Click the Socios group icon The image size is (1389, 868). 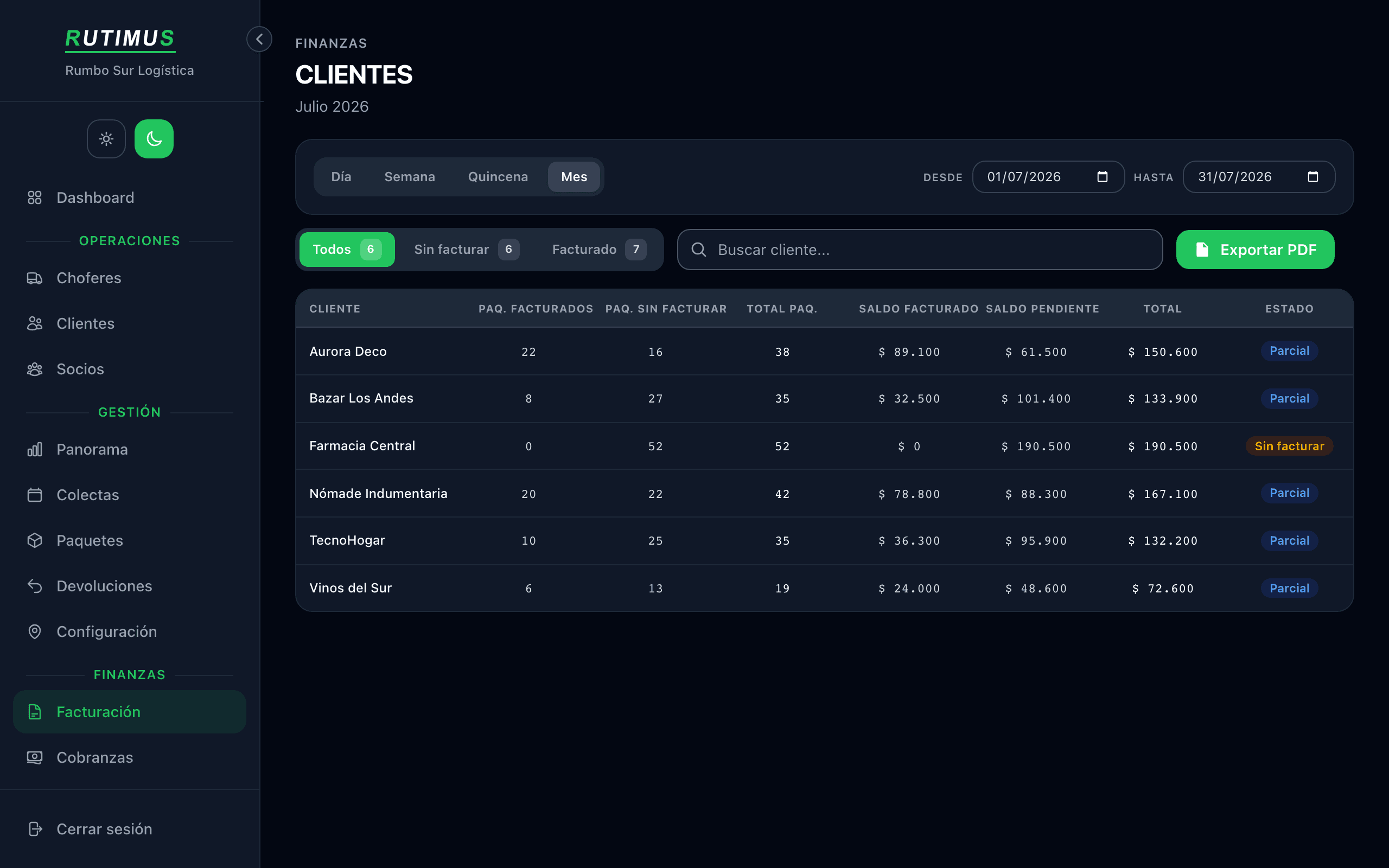[x=34, y=369]
